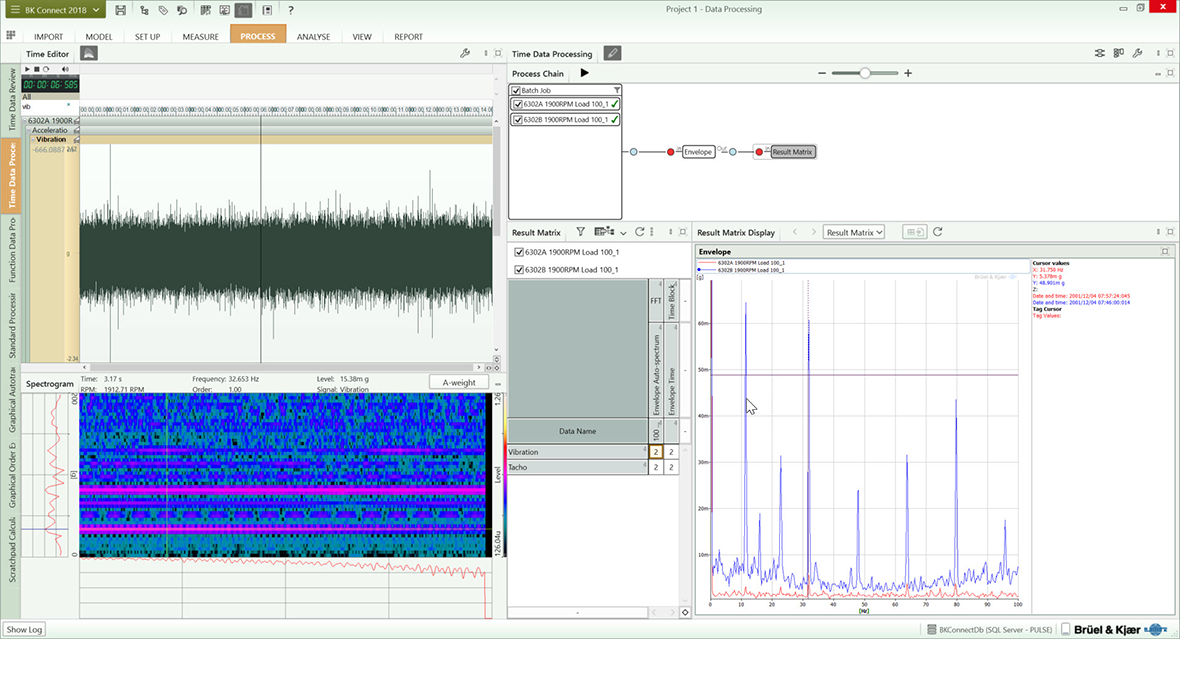Expand the dropdown chevron in Result Matrix toolbar
This screenshot has width=1180, height=674.
point(623,233)
